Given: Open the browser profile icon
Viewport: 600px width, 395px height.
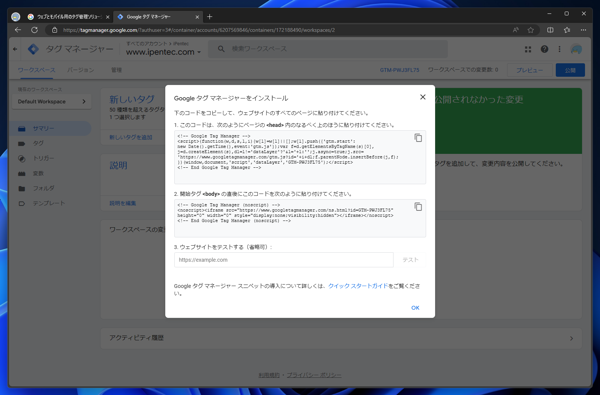Looking at the screenshot, I should pos(16,17).
